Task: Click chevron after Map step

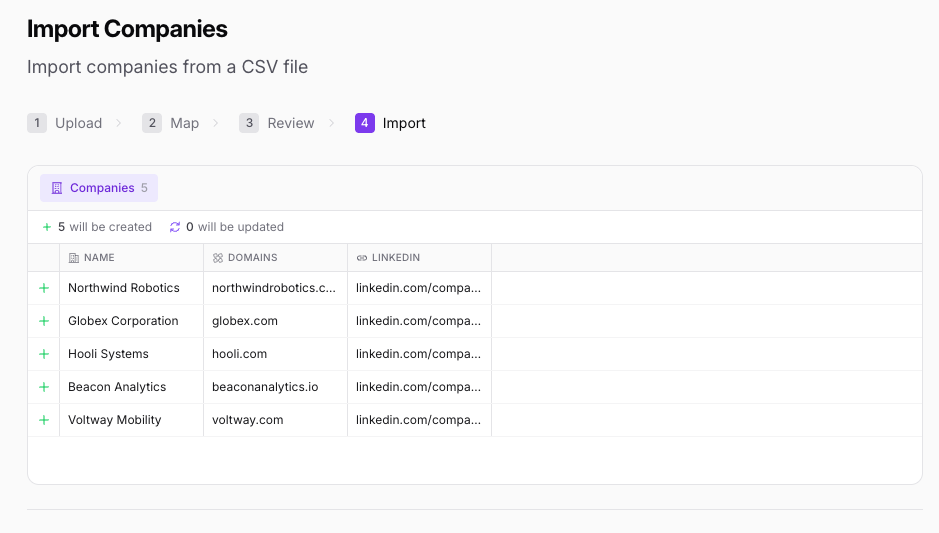Action: [216, 123]
